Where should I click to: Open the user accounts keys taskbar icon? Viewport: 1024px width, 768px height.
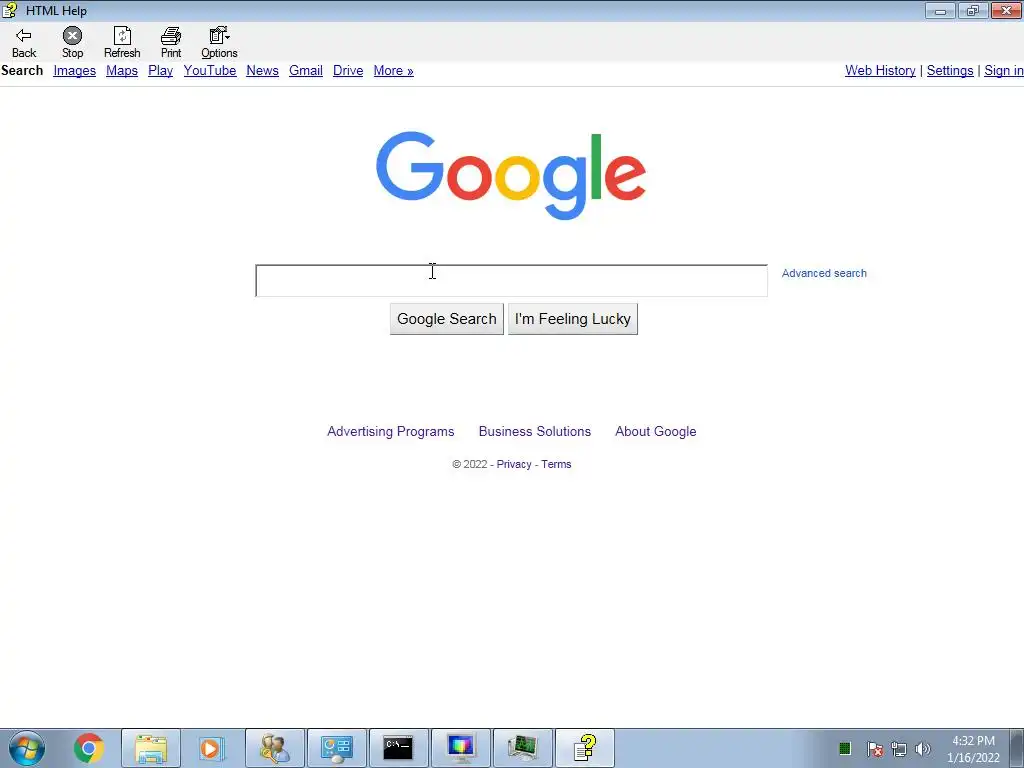click(275, 748)
